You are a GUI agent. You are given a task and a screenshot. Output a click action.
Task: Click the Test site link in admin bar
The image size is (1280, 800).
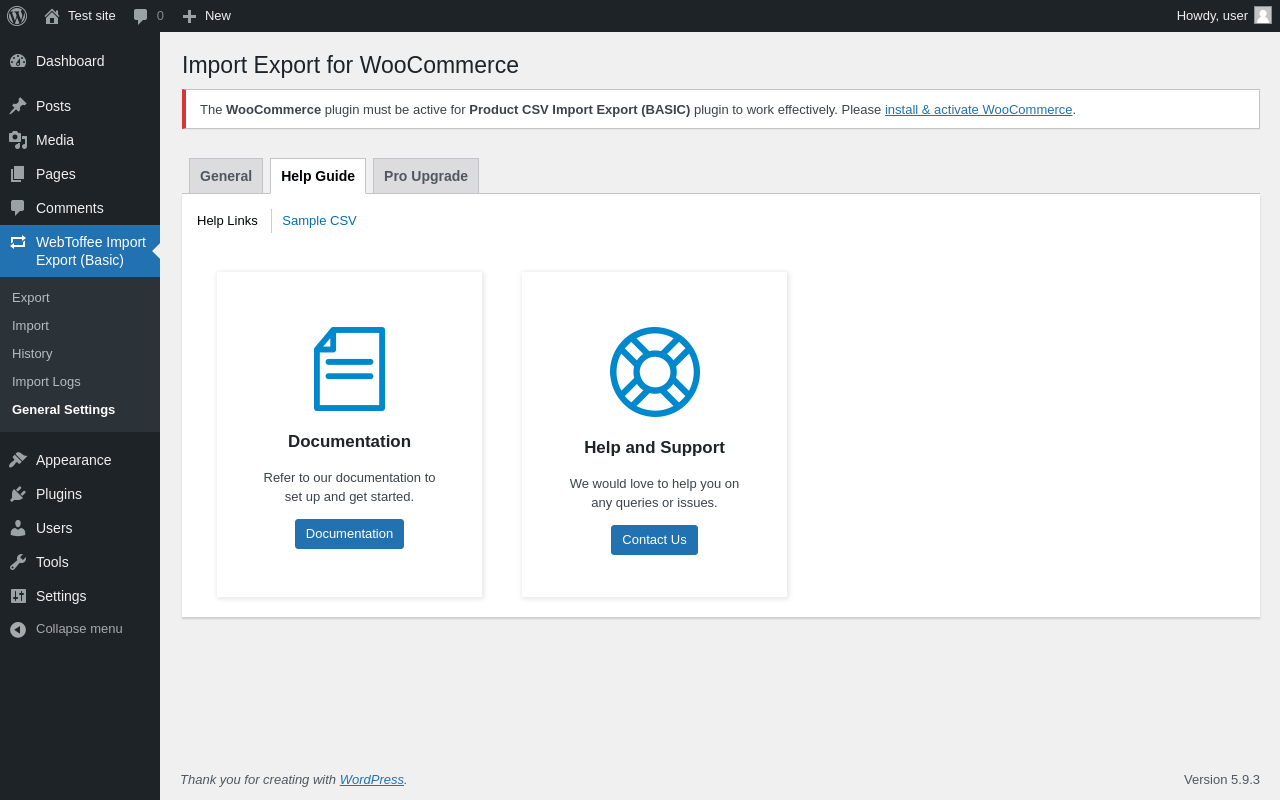(80, 16)
